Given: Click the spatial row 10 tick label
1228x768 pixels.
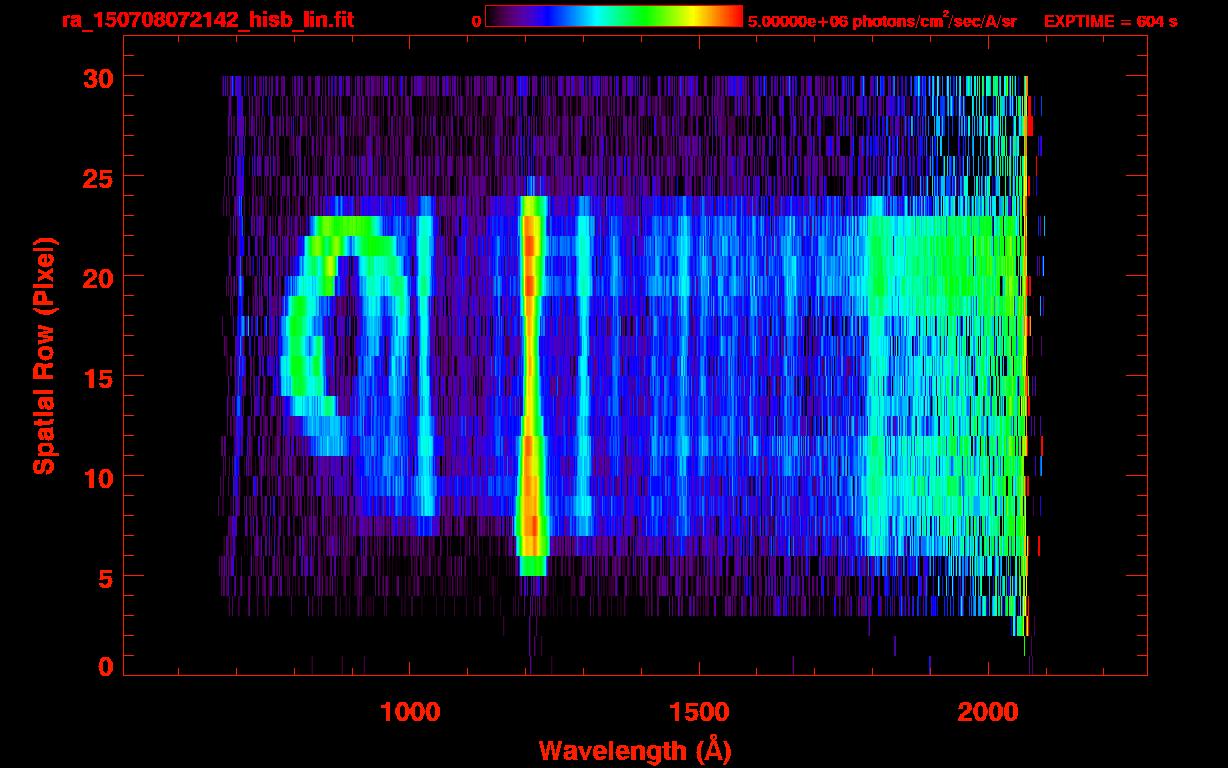Looking at the screenshot, I should coord(96,477).
